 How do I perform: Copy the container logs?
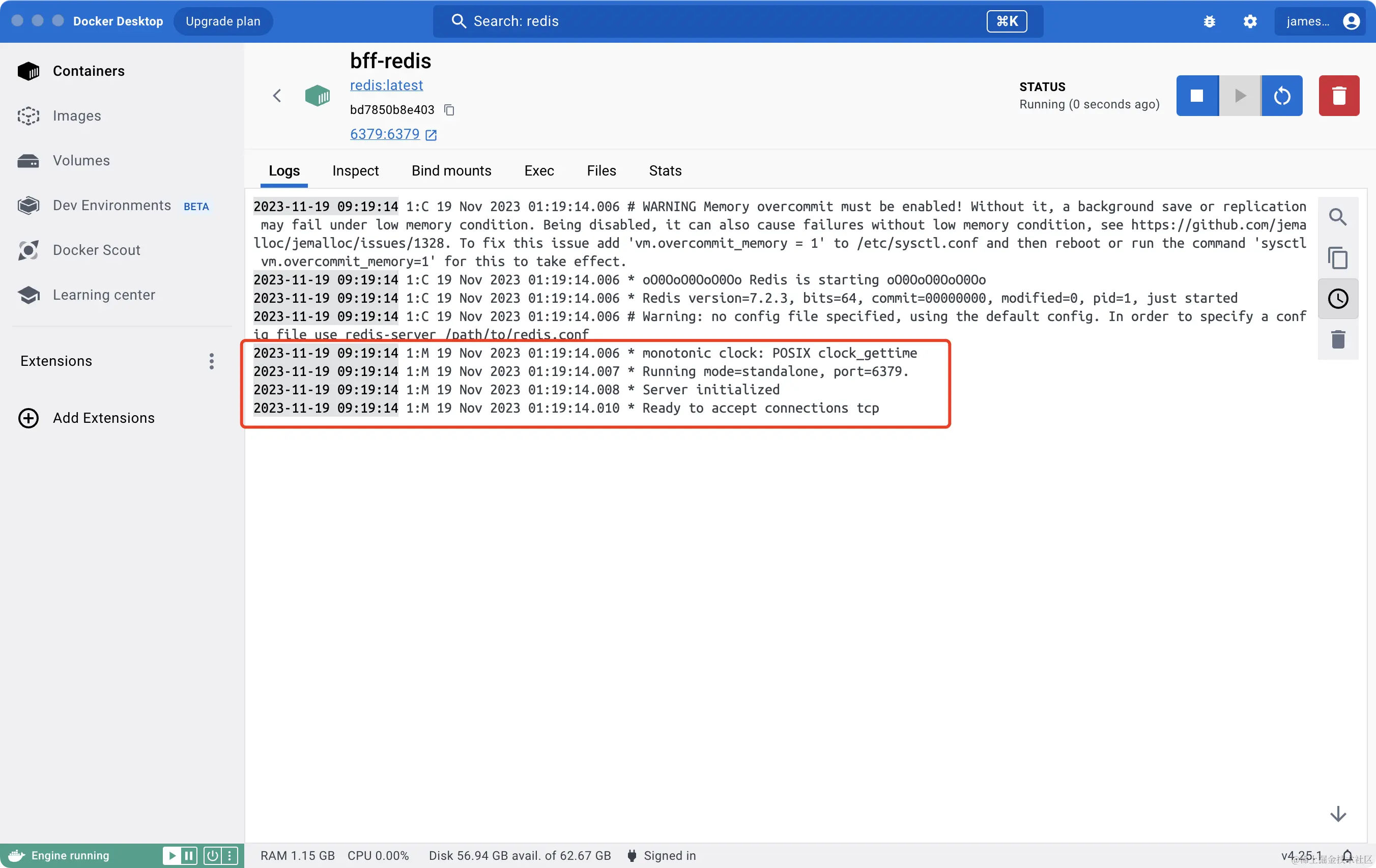coord(1338,258)
